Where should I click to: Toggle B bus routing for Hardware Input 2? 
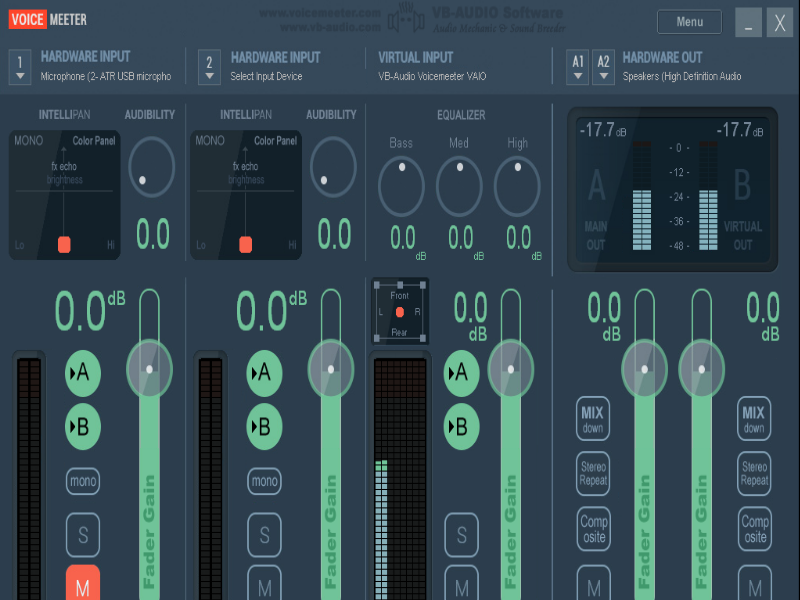pyautogui.click(x=264, y=427)
